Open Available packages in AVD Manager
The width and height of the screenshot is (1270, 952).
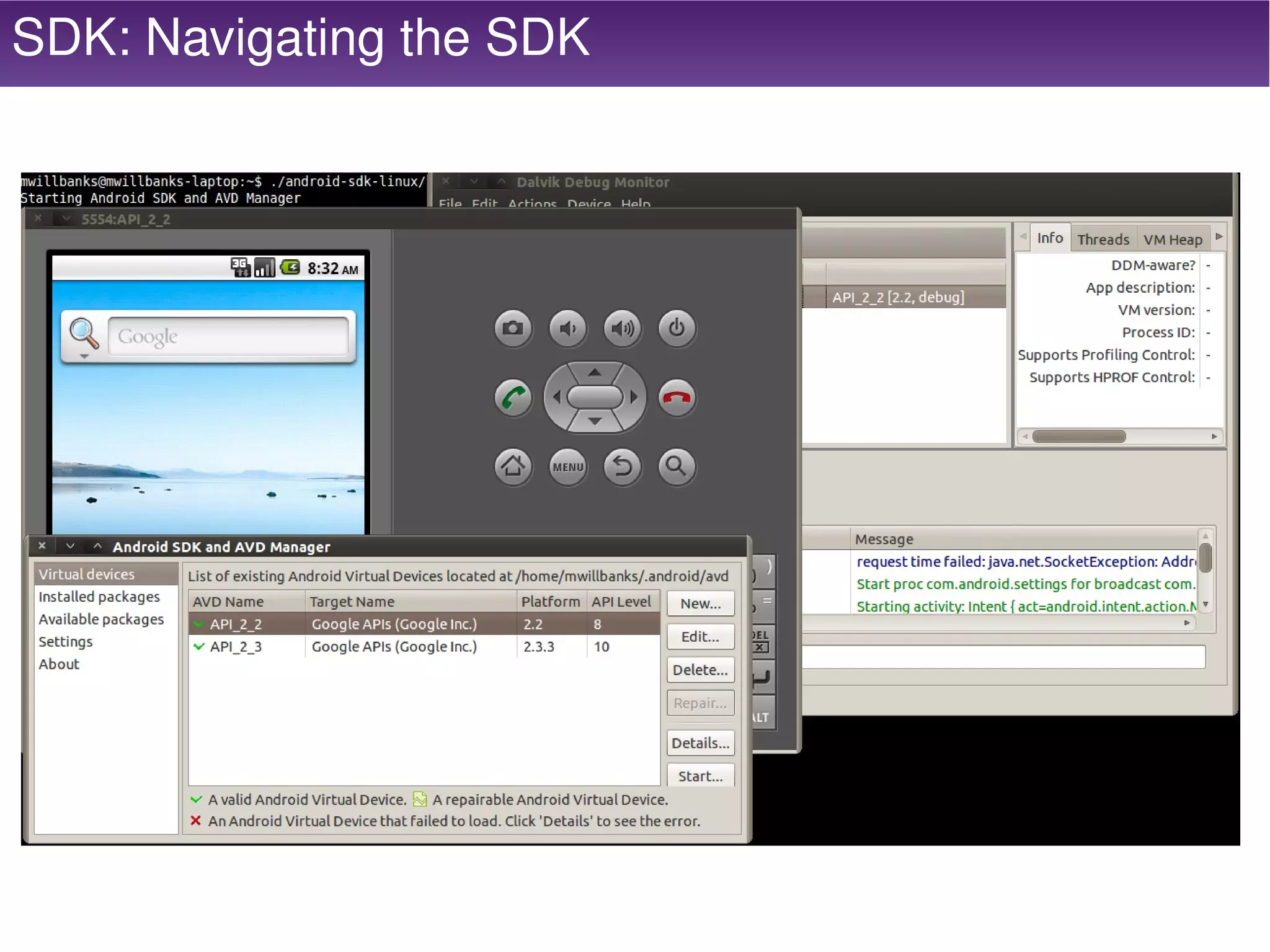[101, 619]
